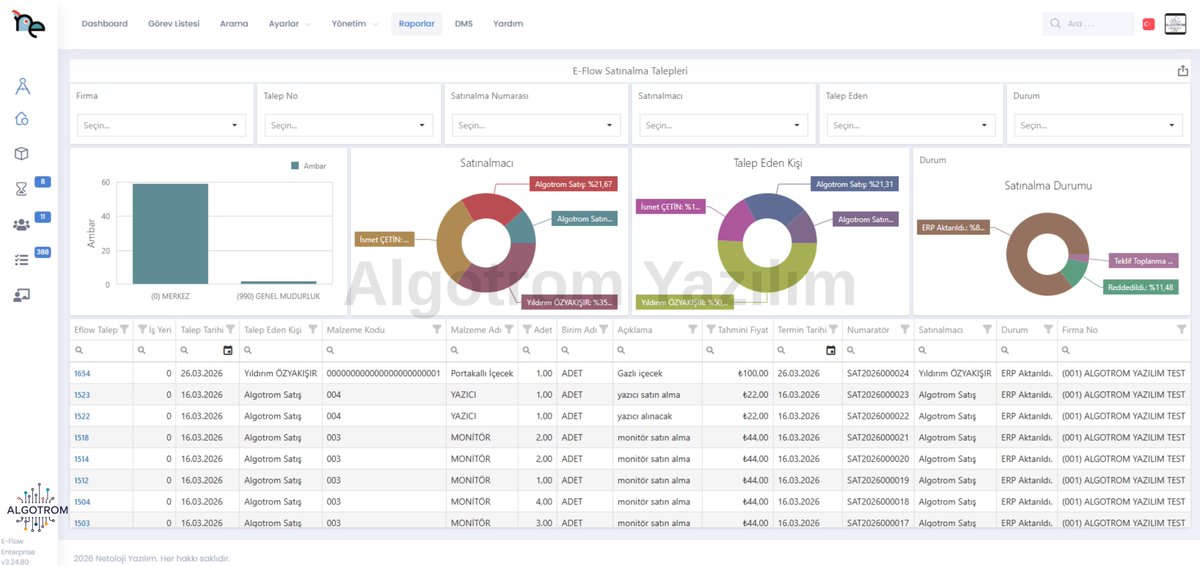Screen dimensions: 1200x567
Task: Click search field under Açıklama column
Action: click(658, 350)
